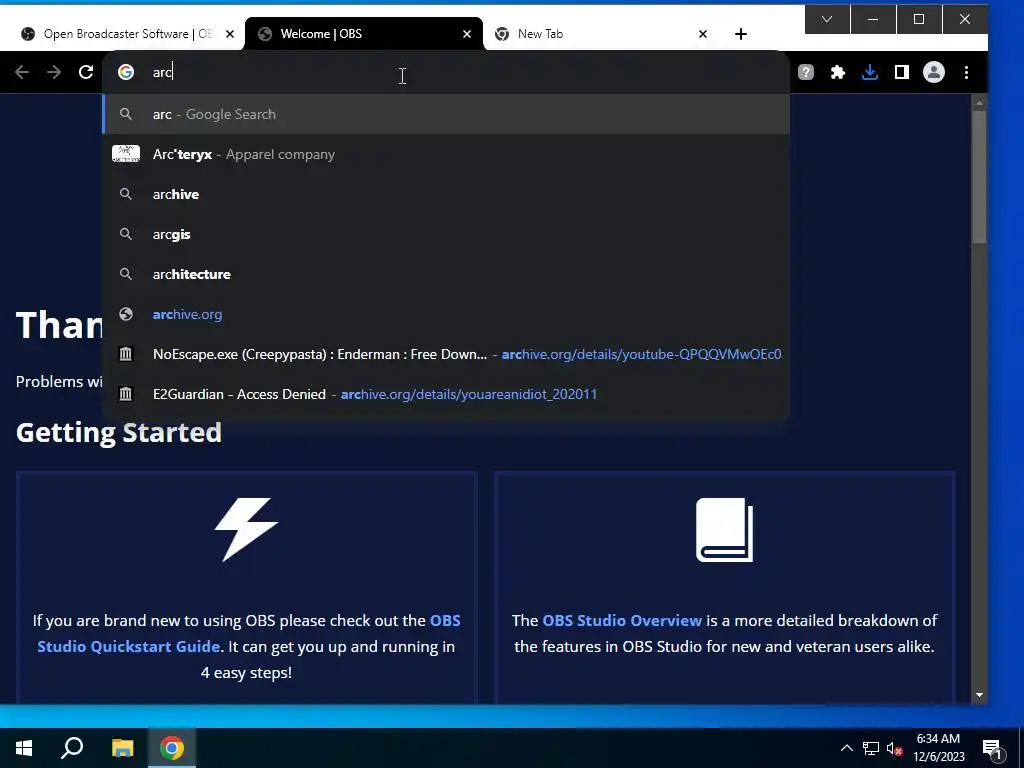Click the Arc'teryx logo thumbnail
Viewport: 1024px width, 768px height.
click(x=126, y=154)
